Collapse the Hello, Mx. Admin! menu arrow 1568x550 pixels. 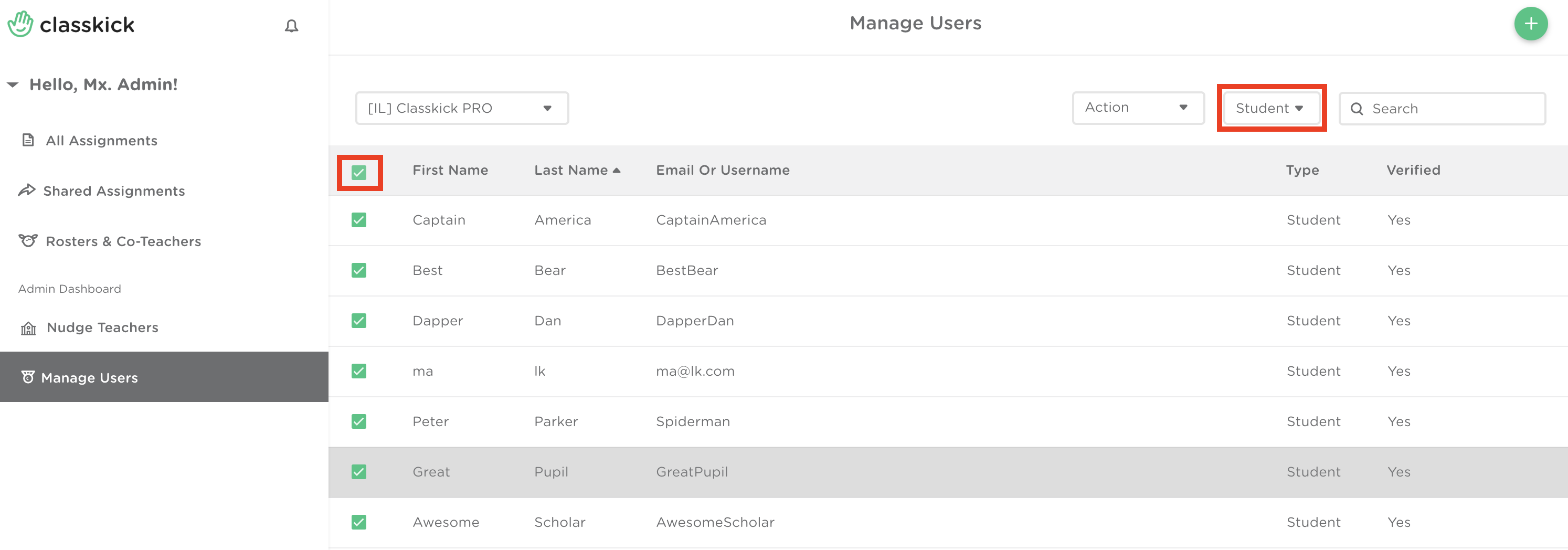[x=13, y=84]
